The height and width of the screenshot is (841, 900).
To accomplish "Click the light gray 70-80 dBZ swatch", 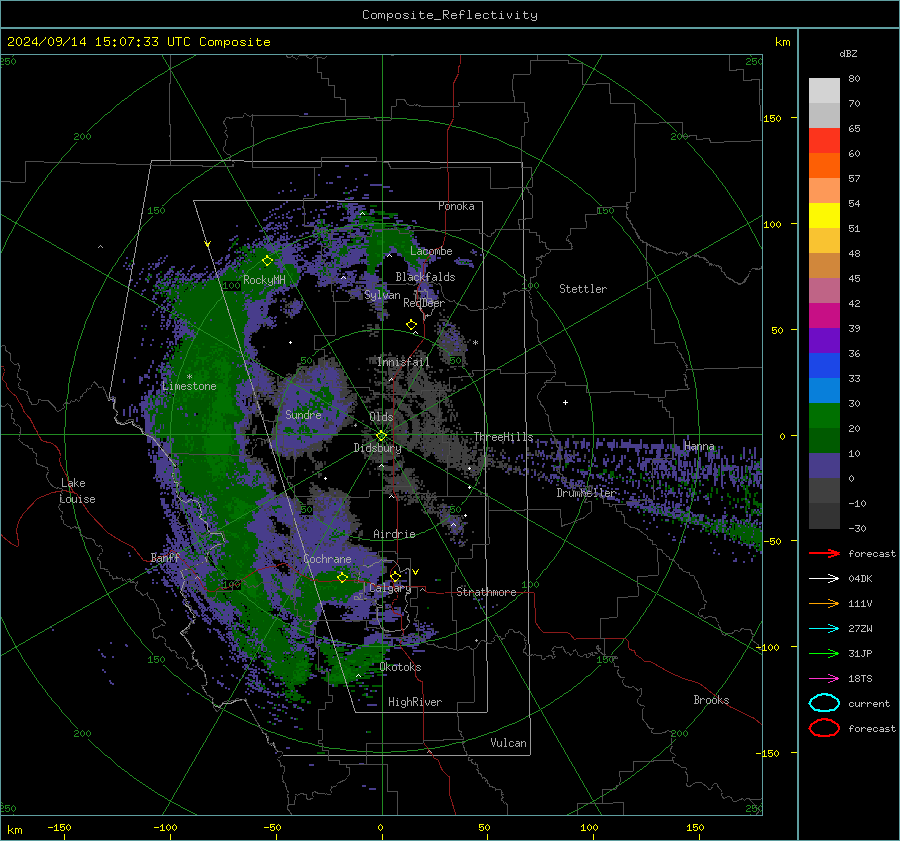I will [x=824, y=91].
